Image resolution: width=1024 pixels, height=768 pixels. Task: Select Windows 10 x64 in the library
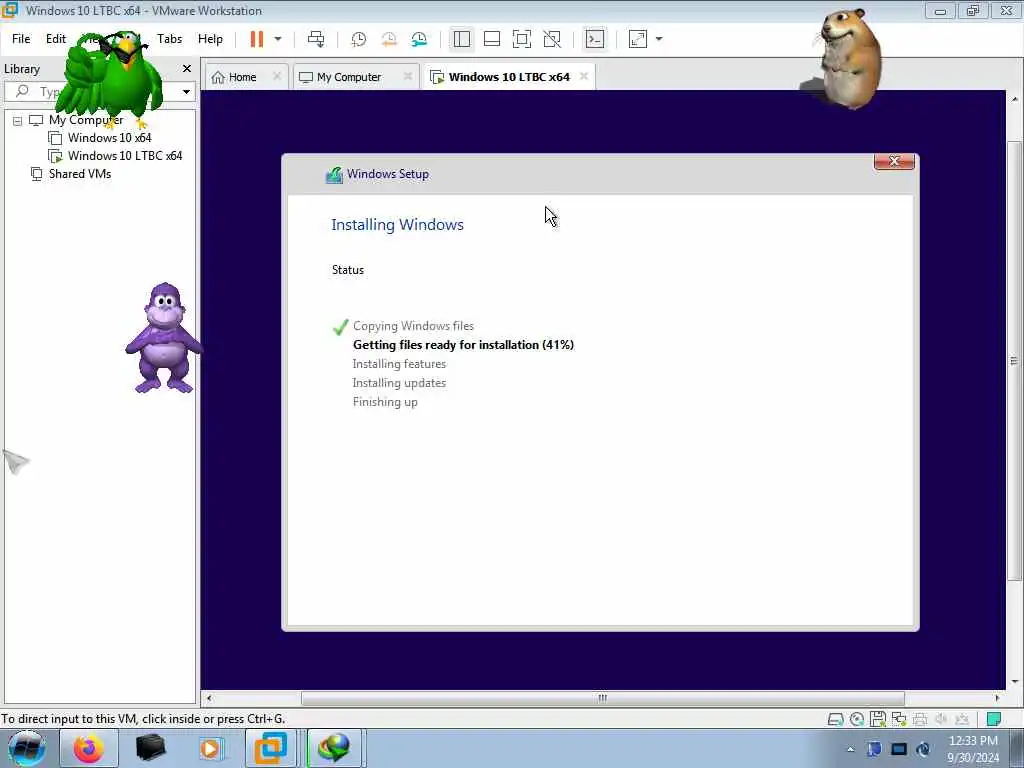109,138
